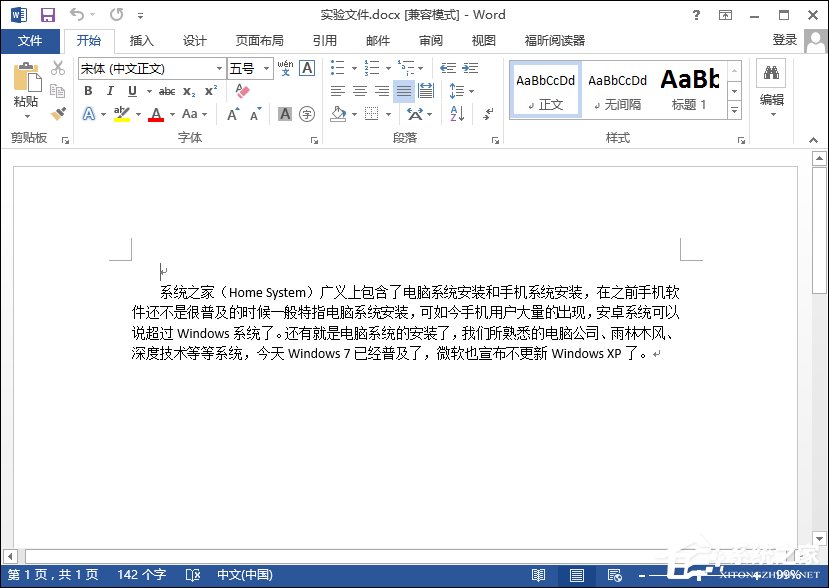Click the word count 142 个字 indicator
The image size is (829, 588).
pos(141,575)
